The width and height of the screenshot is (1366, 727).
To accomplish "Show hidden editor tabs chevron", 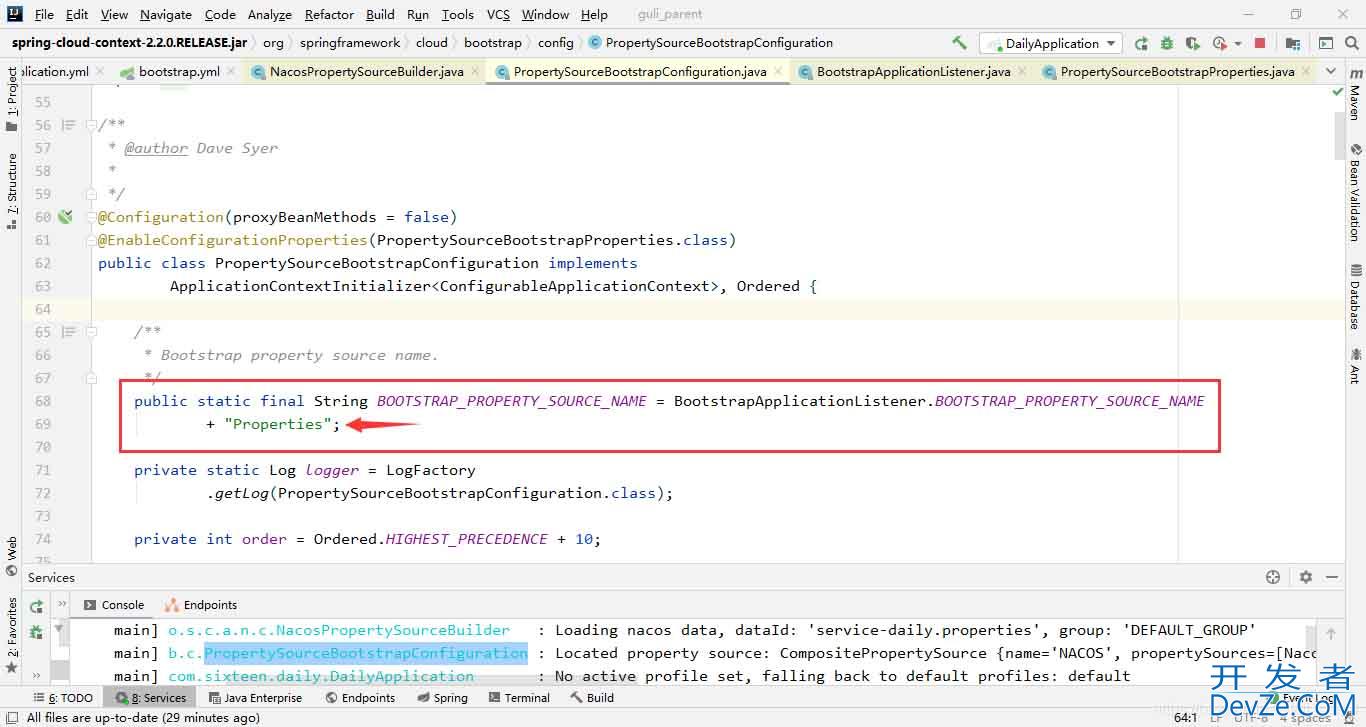I will [x=1330, y=71].
